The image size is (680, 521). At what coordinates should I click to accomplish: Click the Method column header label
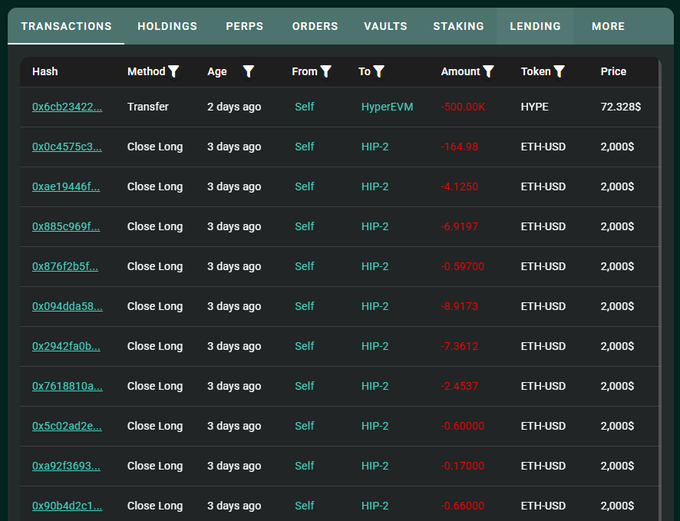pos(146,71)
